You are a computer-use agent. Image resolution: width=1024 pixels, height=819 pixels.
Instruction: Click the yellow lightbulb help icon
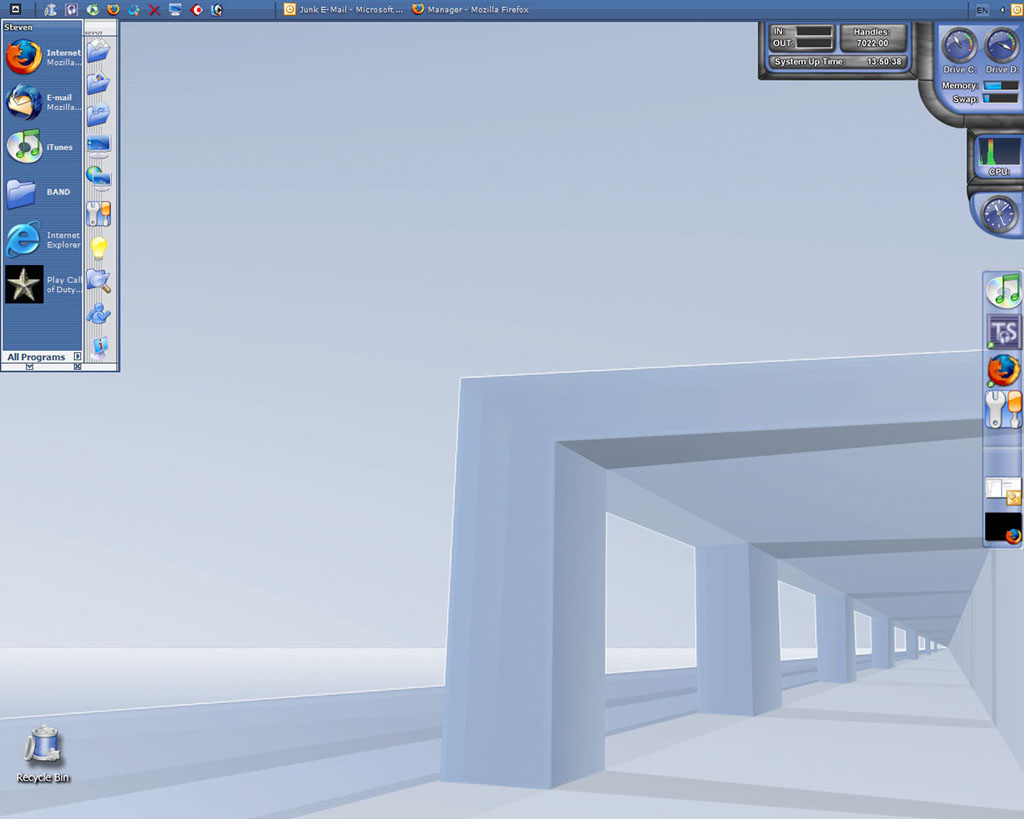coord(98,247)
